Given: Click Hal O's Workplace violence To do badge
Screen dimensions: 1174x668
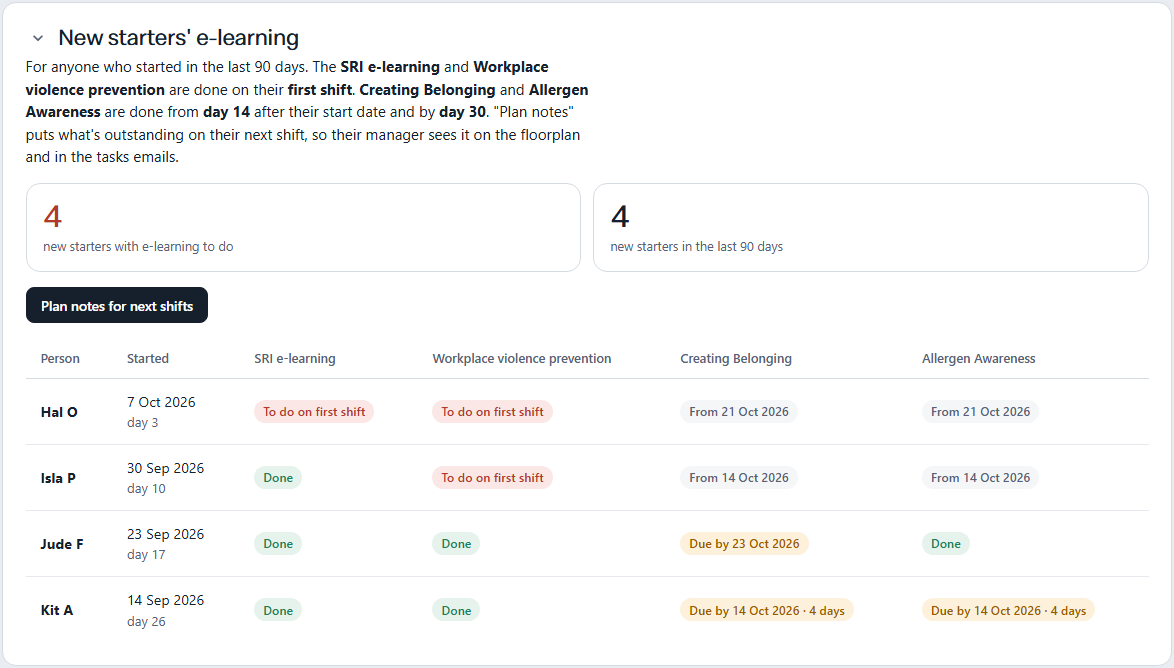Looking at the screenshot, I should tap(492, 412).
